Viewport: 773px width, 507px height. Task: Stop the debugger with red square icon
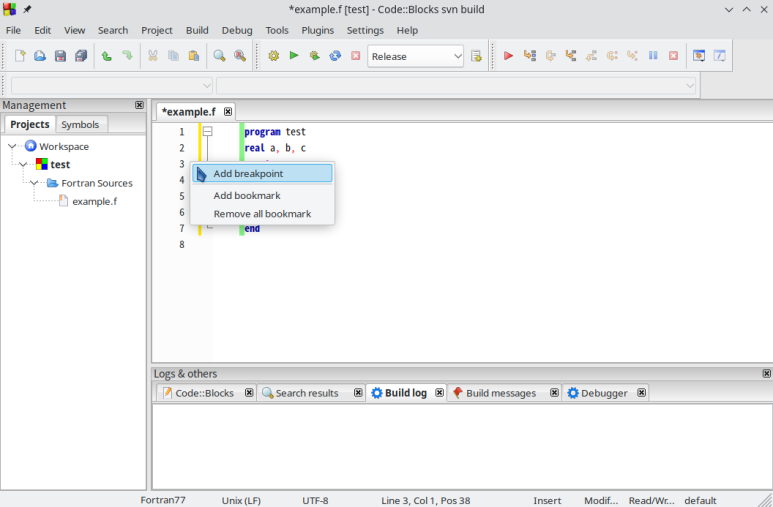pyautogui.click(x=673, y=56)
